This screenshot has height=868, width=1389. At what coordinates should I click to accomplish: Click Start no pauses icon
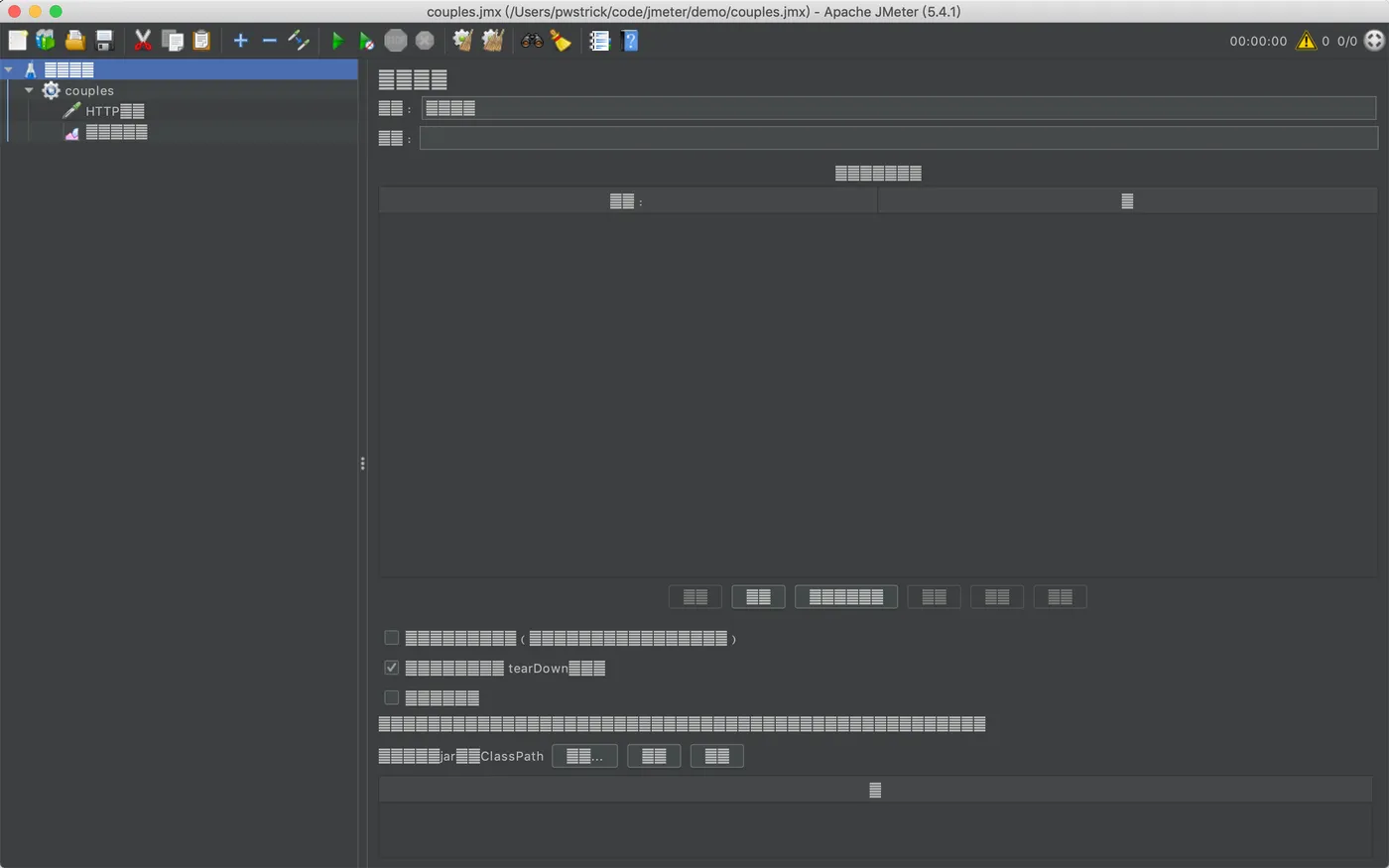pos(366,41)
